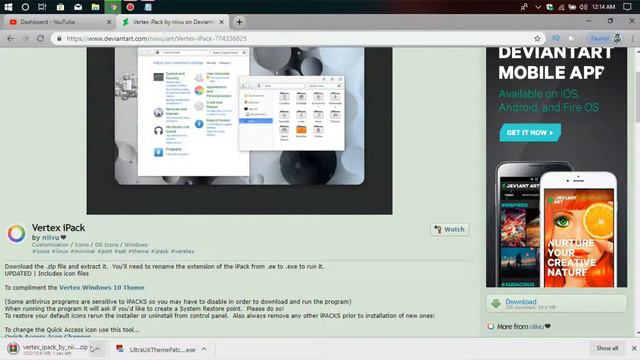Open the battery status tray icon
Image resolution: width=640 pixels, height=360 pixels.
572,7
